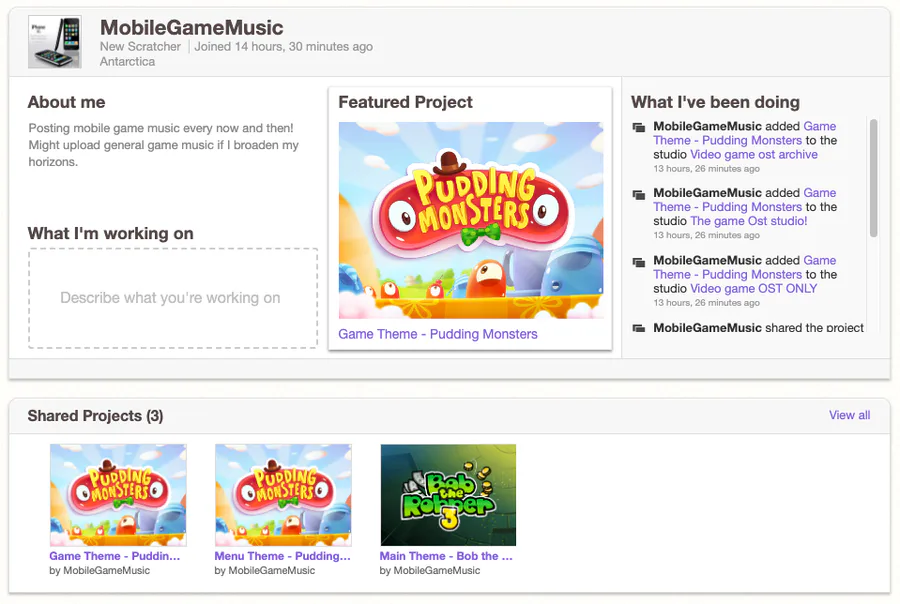
Task: Open the featured Pudding Monsters project image
Action: (x=471, y=220)
